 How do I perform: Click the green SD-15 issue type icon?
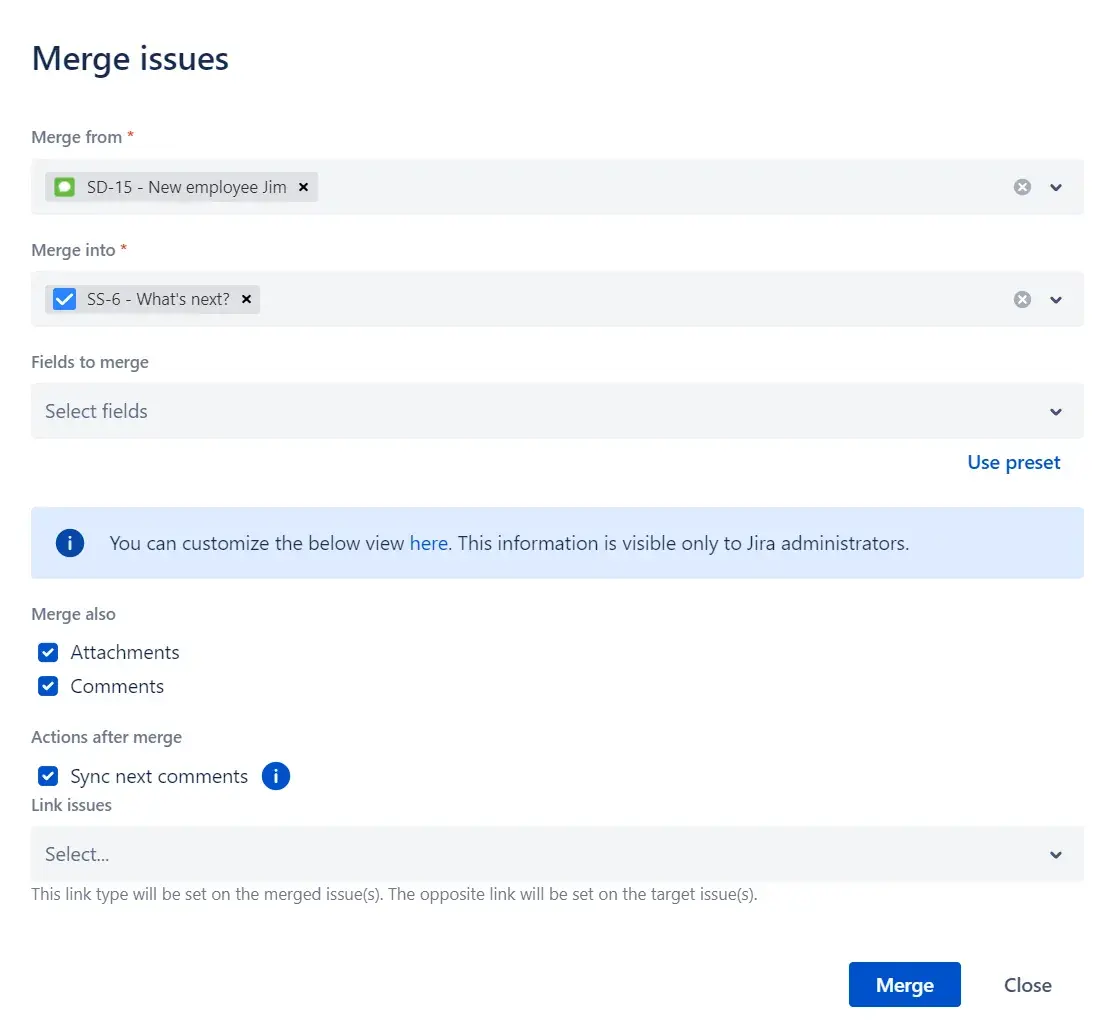tap(64, 187)
